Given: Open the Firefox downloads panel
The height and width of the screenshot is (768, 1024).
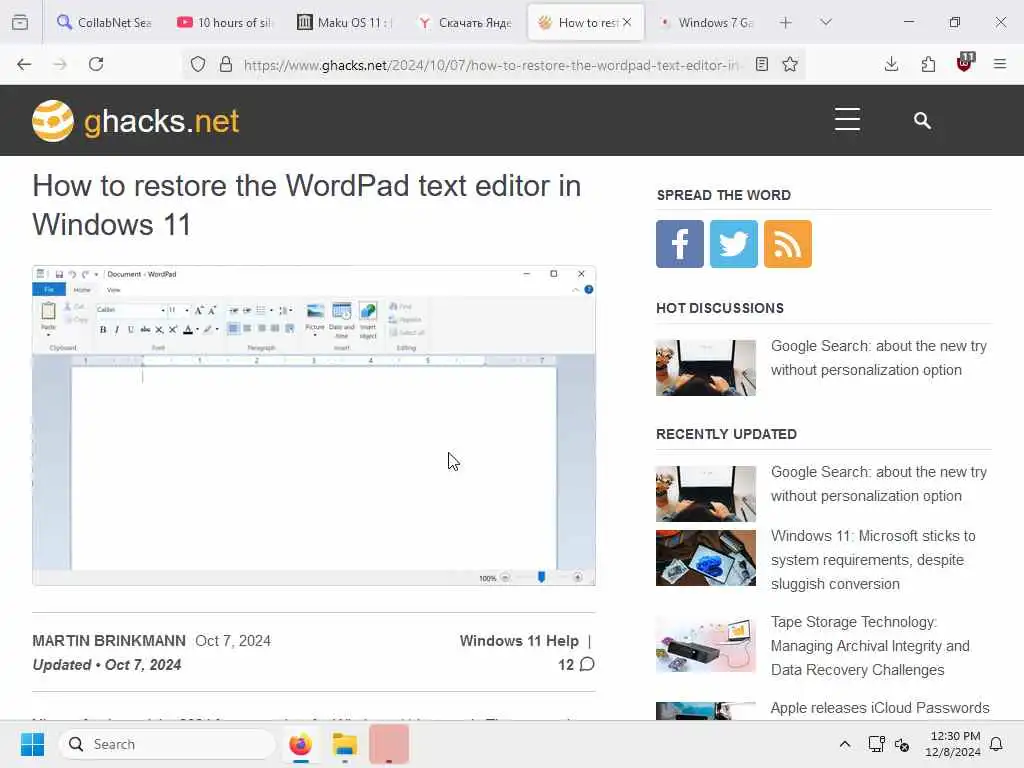Looking at the screenshot, I should coord(891,64).
